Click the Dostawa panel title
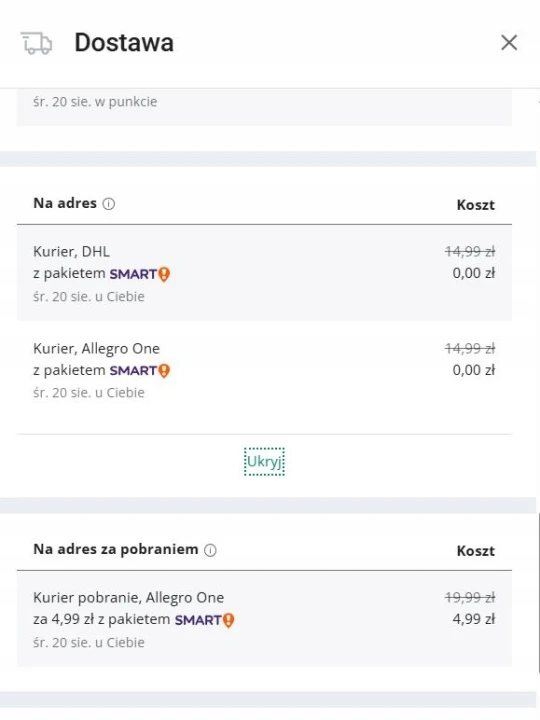This screenshot has width=540, height=720. pyautogui.click(x=124, y=43)
